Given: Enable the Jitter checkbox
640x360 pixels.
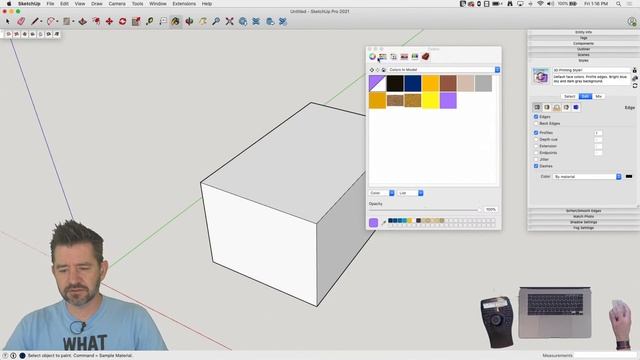Looking at the screenshot, I should (536, 159).
